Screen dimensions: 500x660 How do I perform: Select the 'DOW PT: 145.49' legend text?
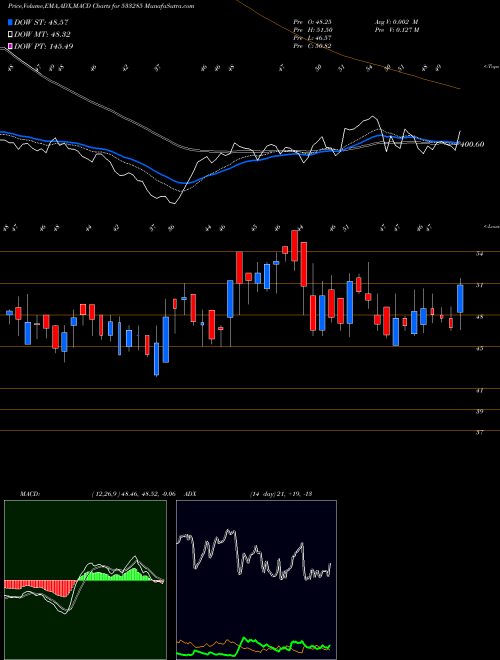tap(44, 46)
